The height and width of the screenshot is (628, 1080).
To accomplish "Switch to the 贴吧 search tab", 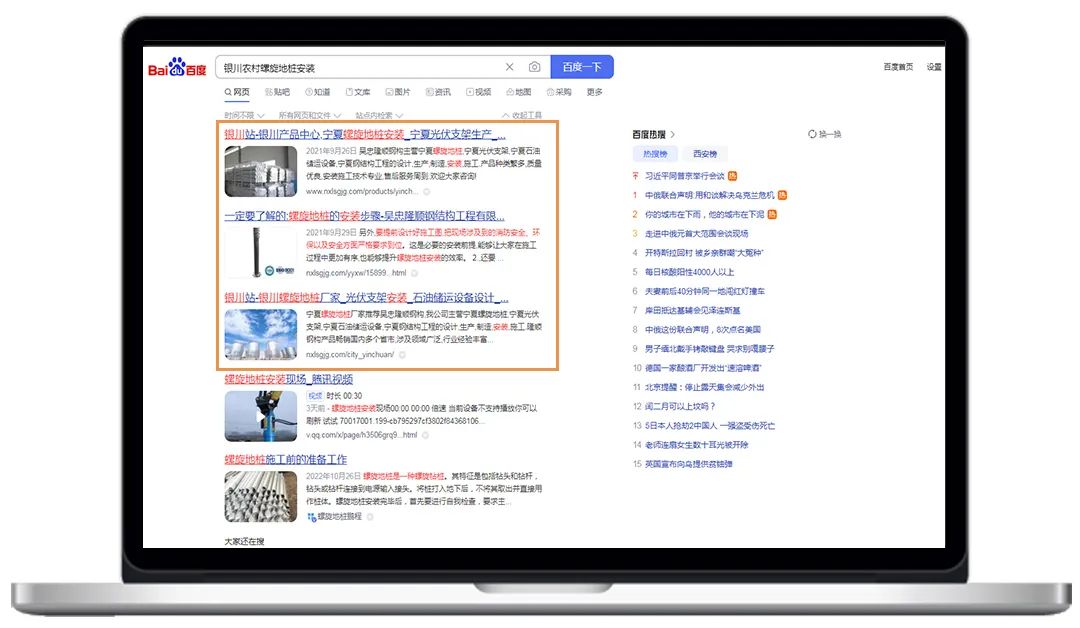I will coord(277,92).
